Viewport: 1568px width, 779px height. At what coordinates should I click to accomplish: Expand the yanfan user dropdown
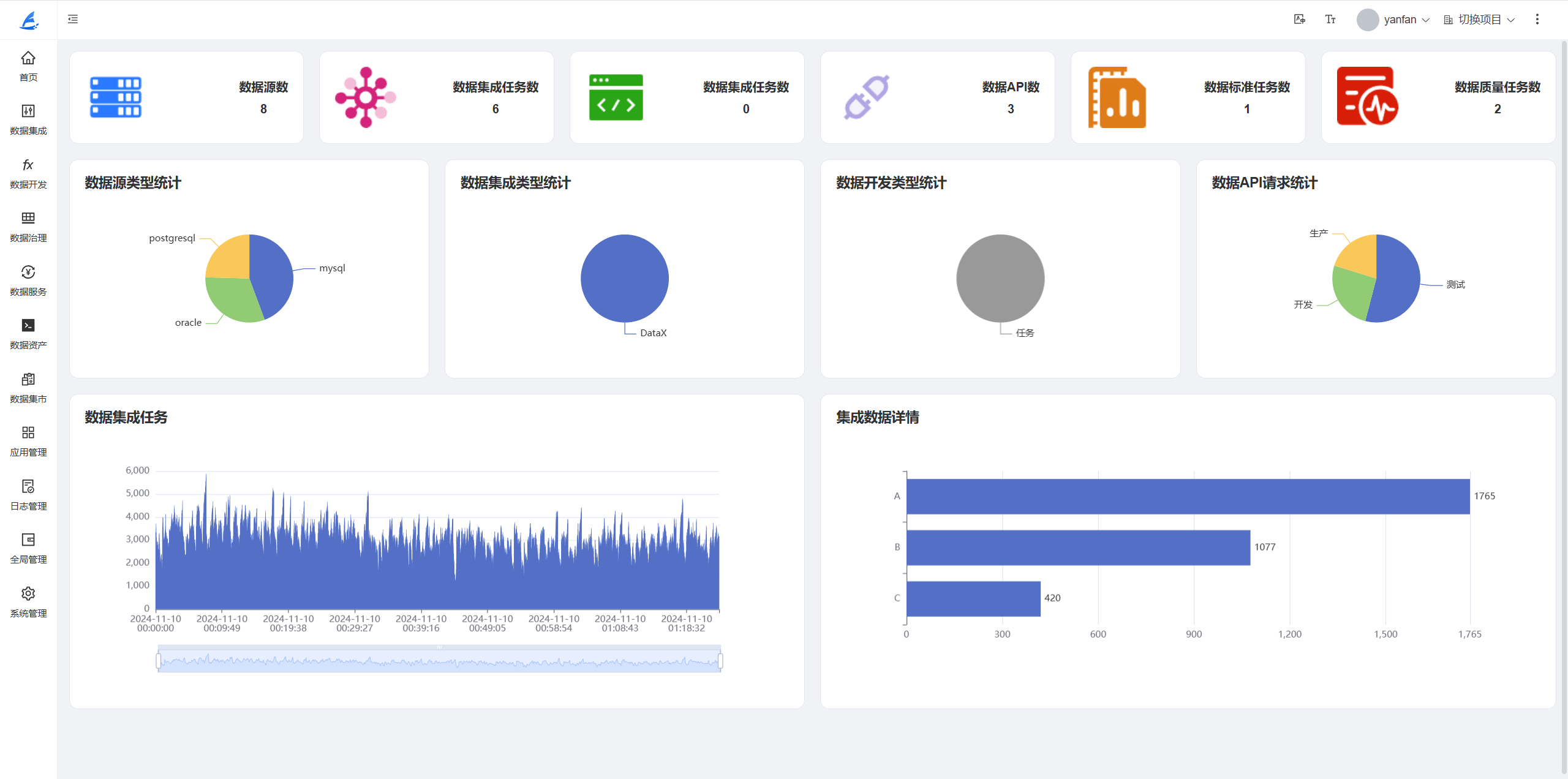point(1400,20)
